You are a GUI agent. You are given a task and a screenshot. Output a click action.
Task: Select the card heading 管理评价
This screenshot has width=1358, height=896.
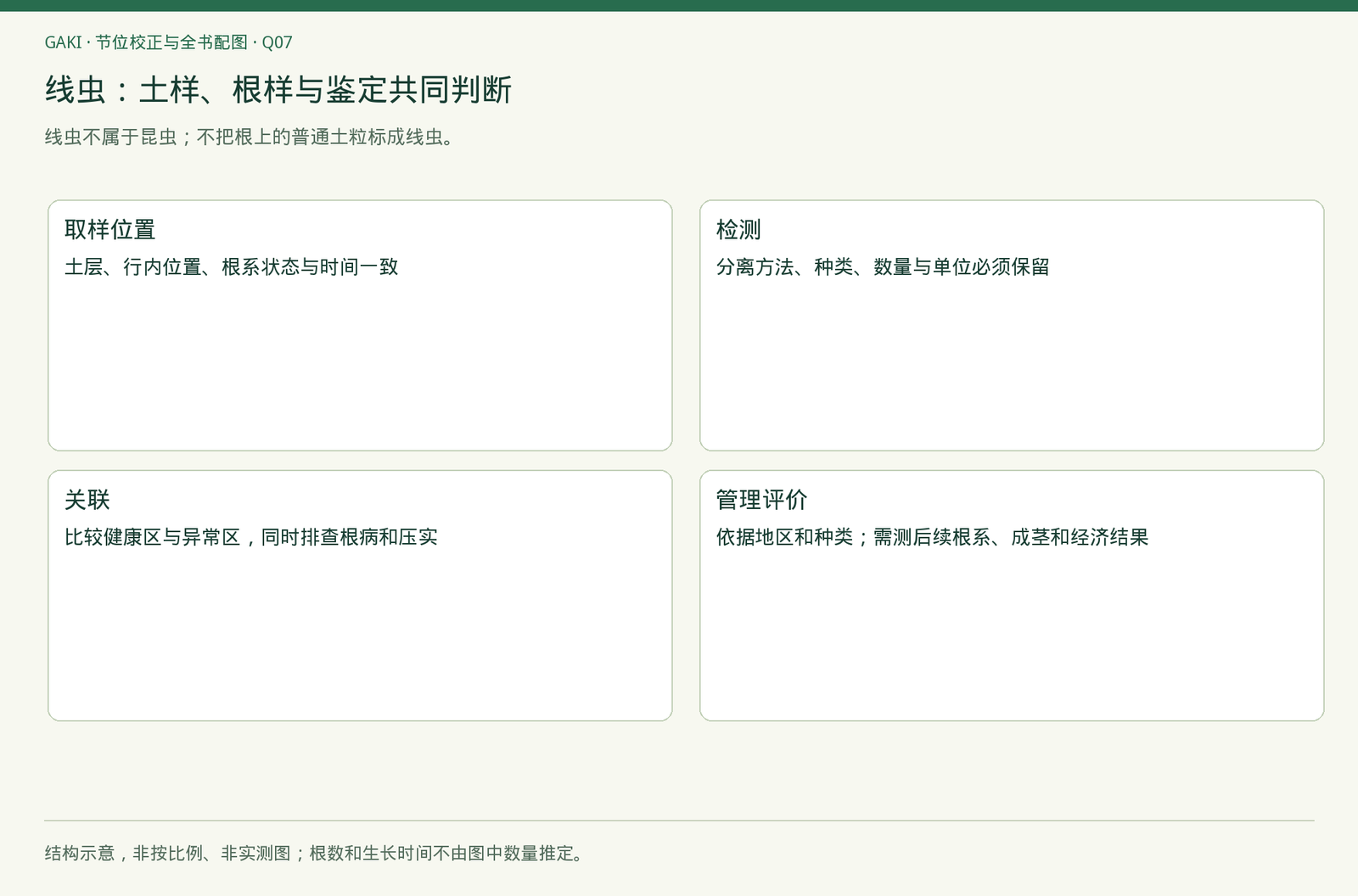pyautogui.click(x=762, y=500)
